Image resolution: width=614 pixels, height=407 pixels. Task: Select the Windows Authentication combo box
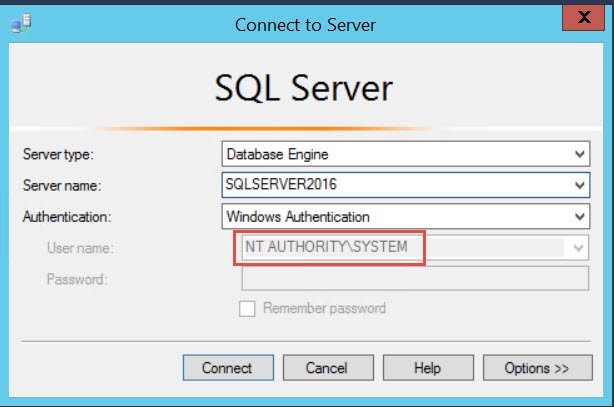(405, 216)
